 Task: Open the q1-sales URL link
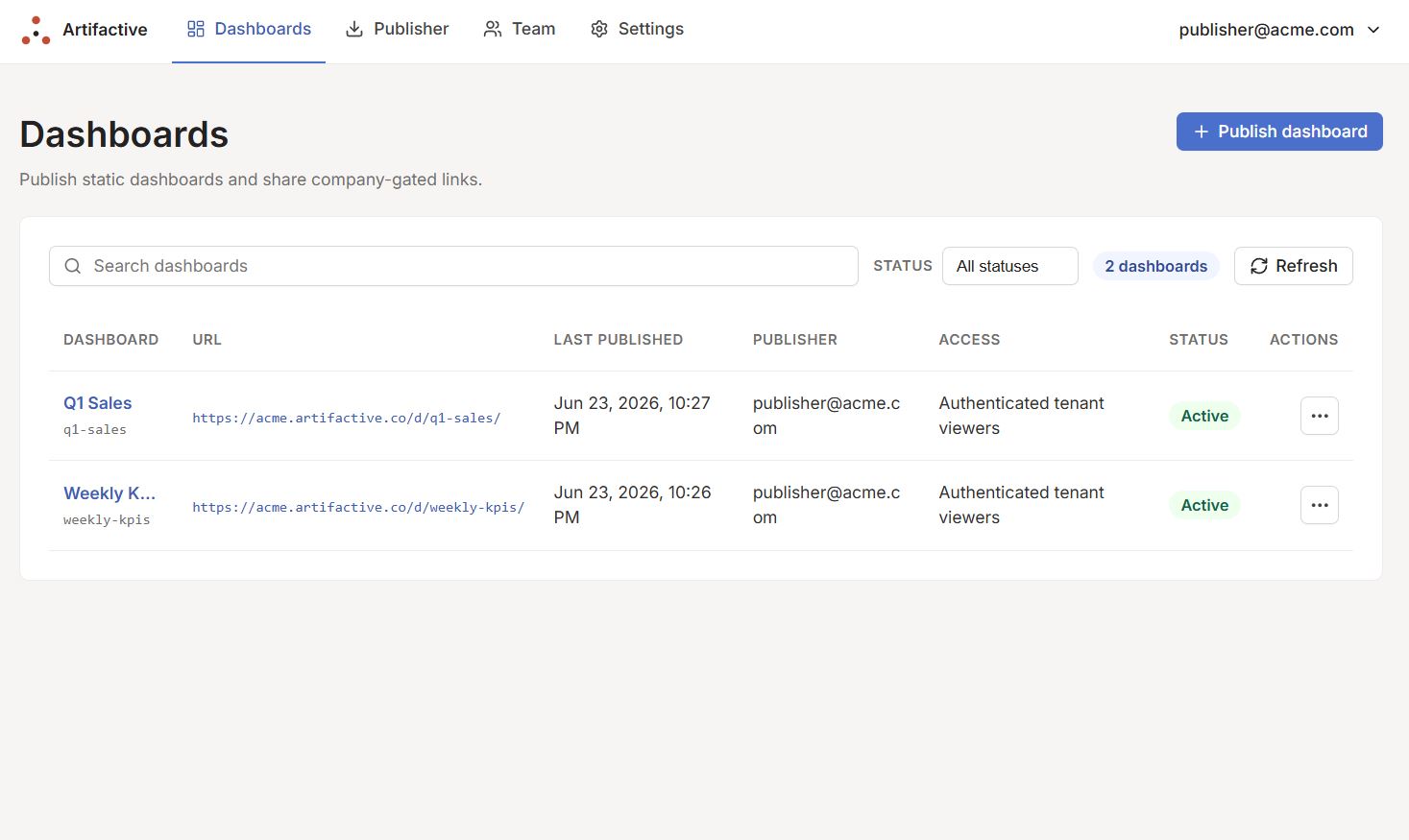[x=347, y=418]
